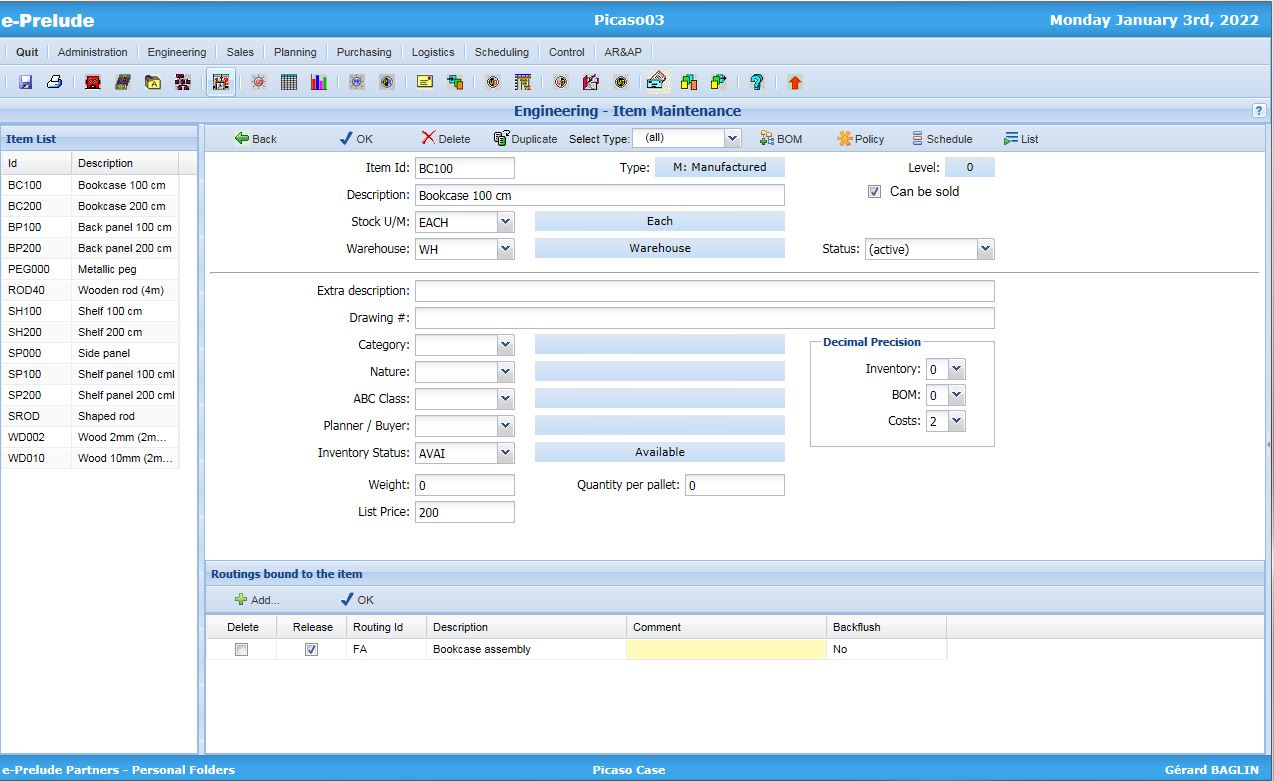
Task: Click the Duplicate button
Action: point(525,139)
